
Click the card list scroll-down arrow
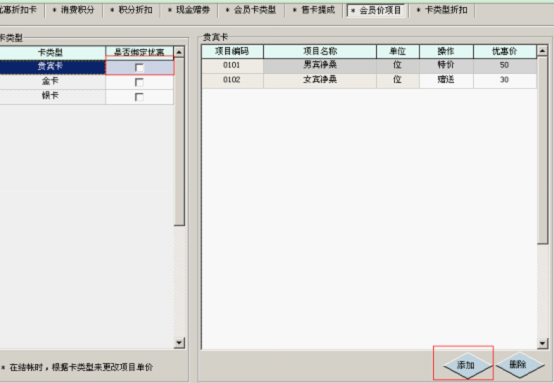pyautogui.click(x=179, y=342)
